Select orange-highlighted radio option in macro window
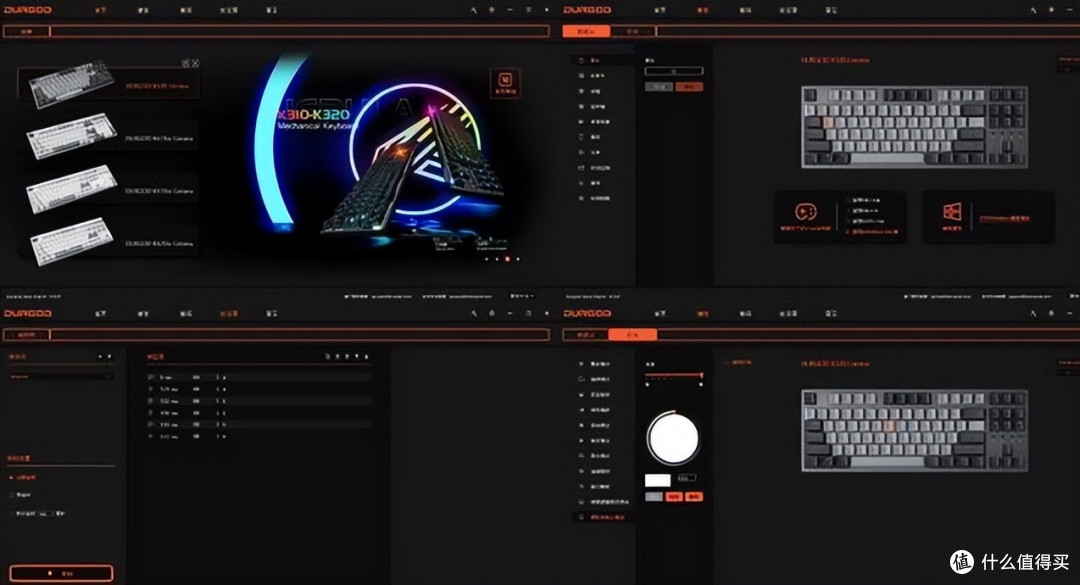This screenshot has width=1080, height=585. click(23, 477)
